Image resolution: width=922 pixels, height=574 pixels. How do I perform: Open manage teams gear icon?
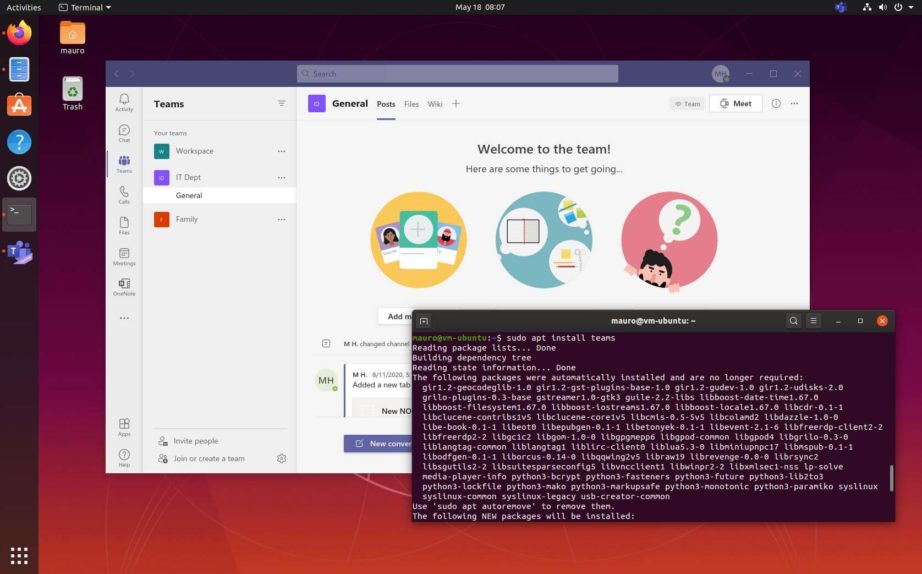tap(282, 458)
